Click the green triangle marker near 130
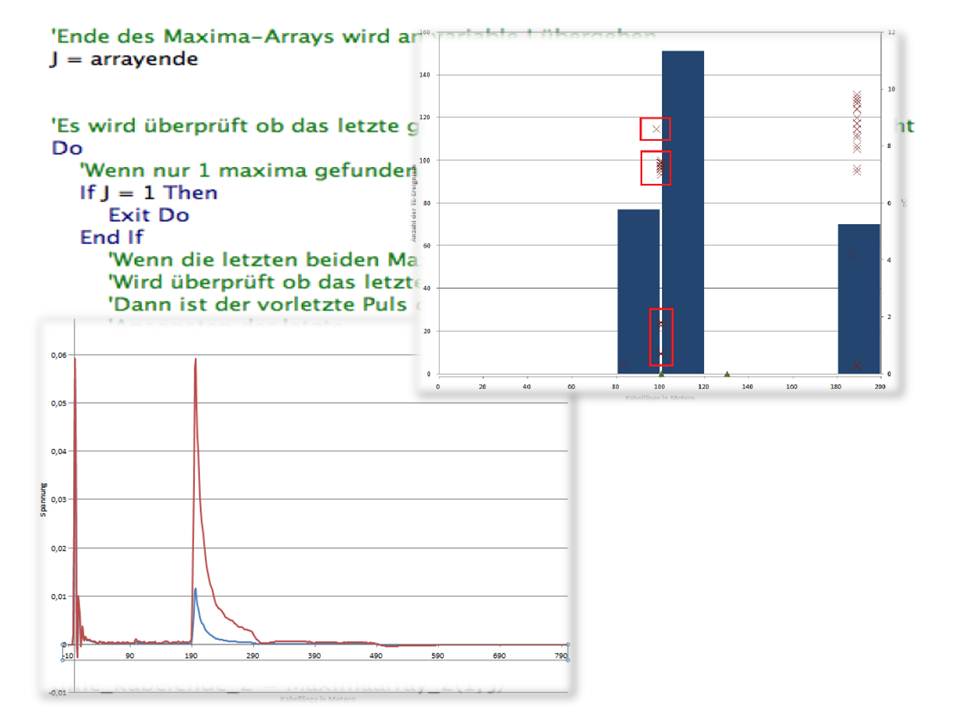This screenshot has height=720, width=960. 727,374
